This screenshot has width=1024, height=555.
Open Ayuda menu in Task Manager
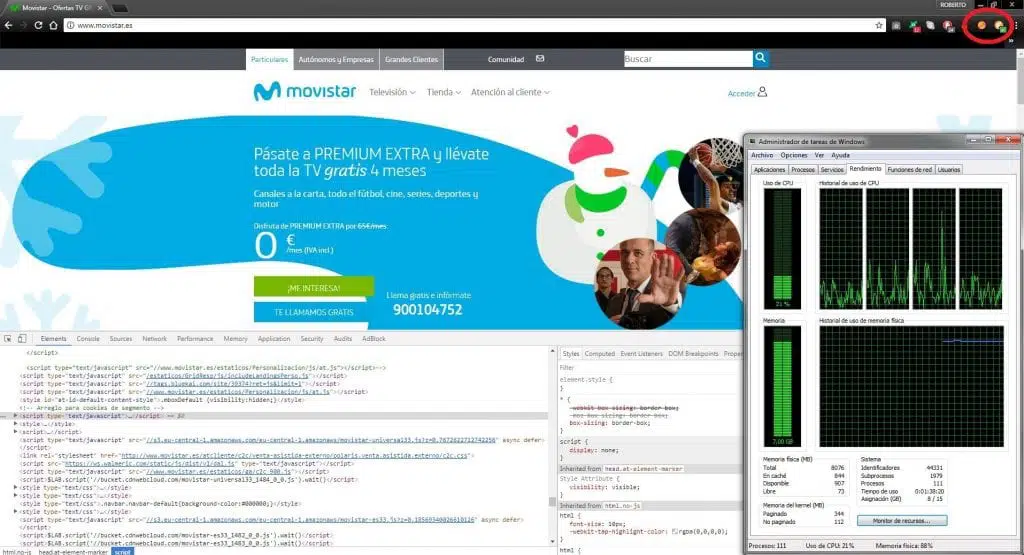point(840,155)
